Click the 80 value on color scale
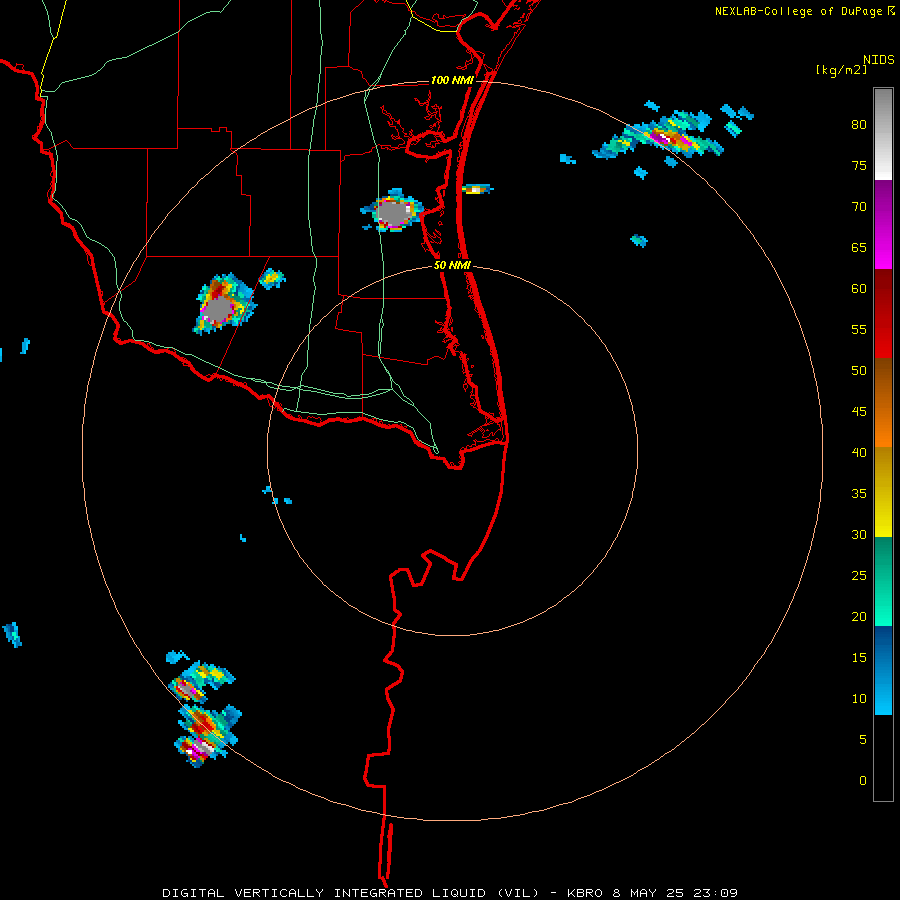The width and height of the screenshot is (900, 900). (x=859, y=125)
